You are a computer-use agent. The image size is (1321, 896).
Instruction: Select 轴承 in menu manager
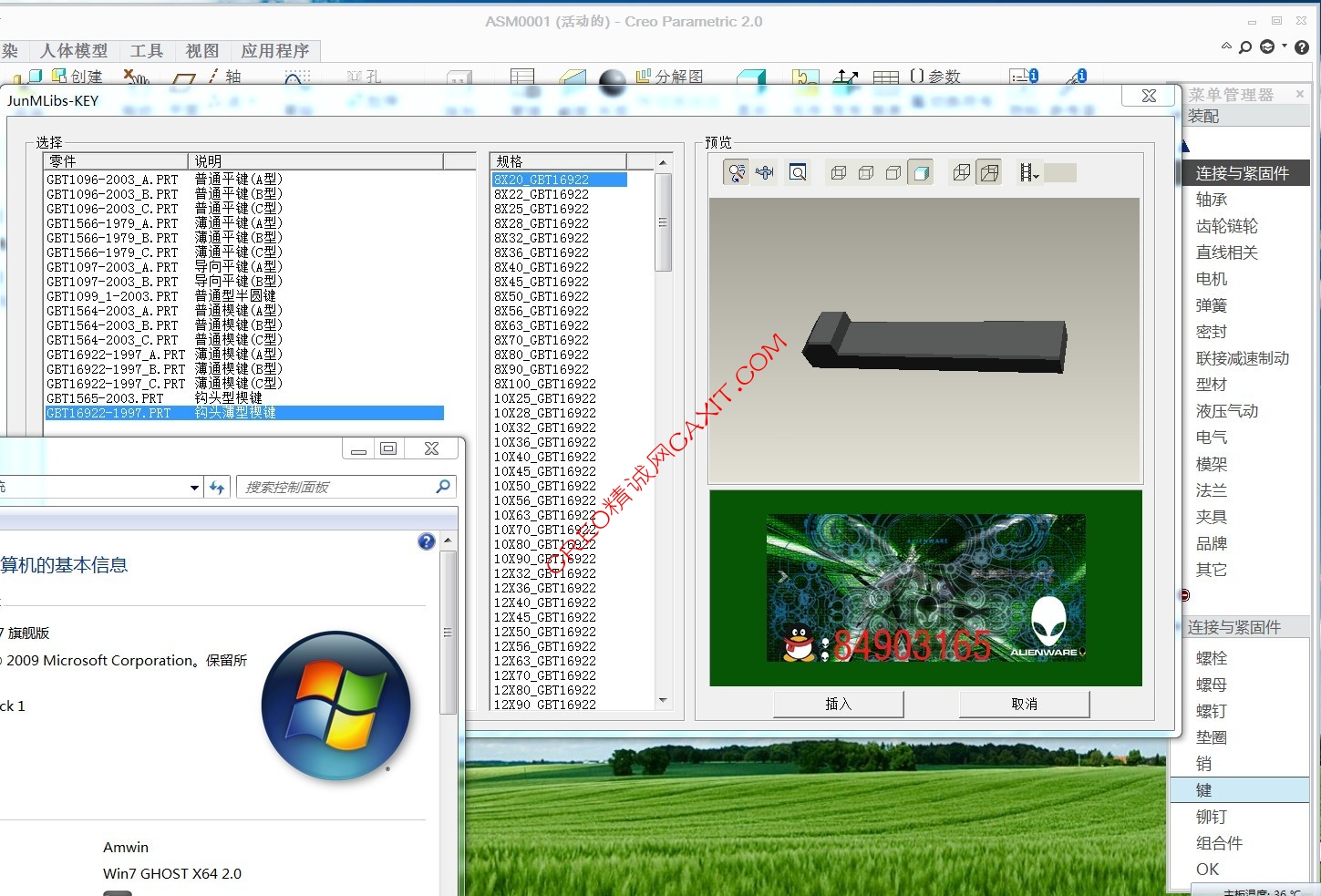(x=1212, y=200)
